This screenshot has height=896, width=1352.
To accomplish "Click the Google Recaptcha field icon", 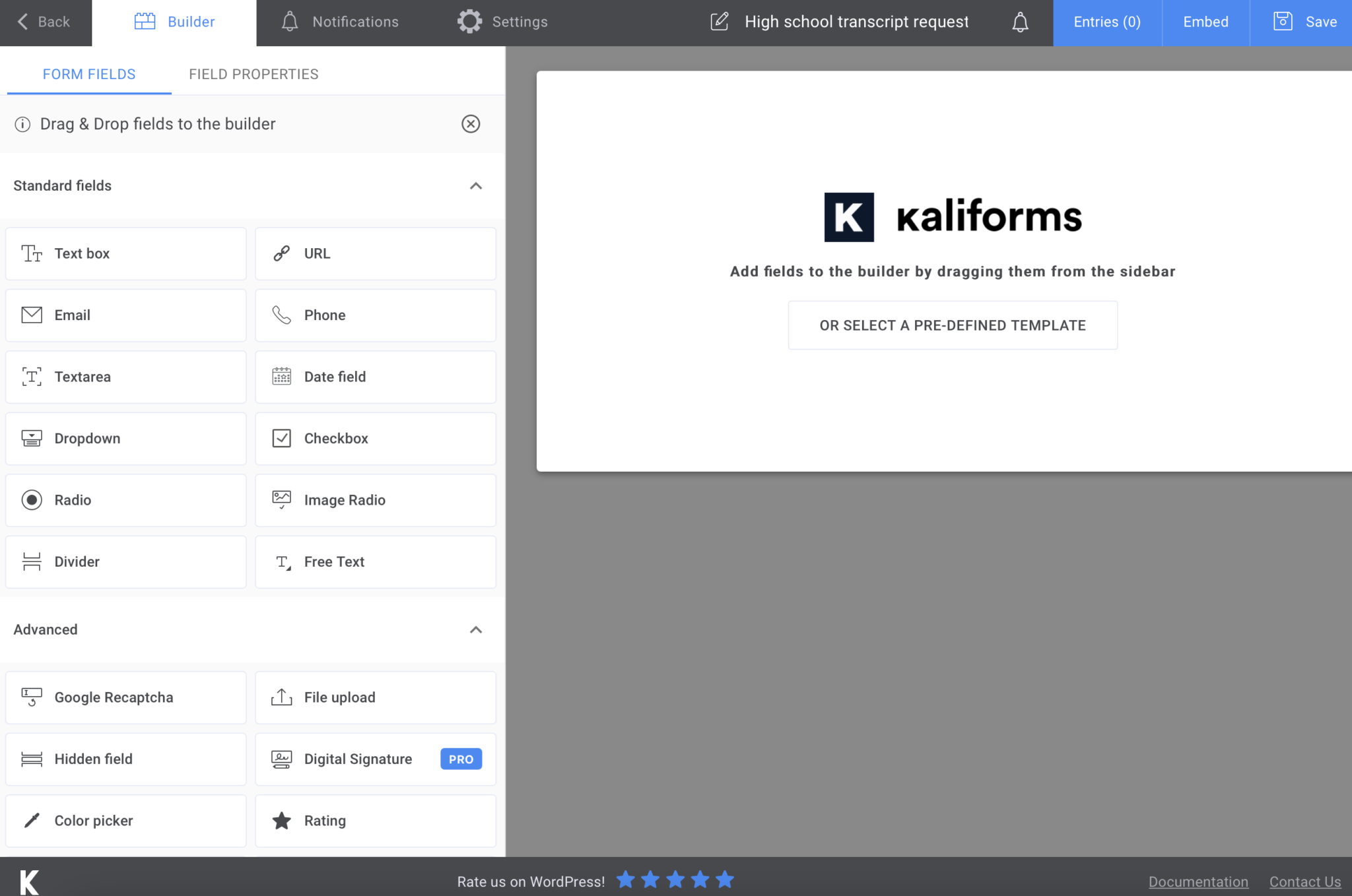I will tap(31, 697).
